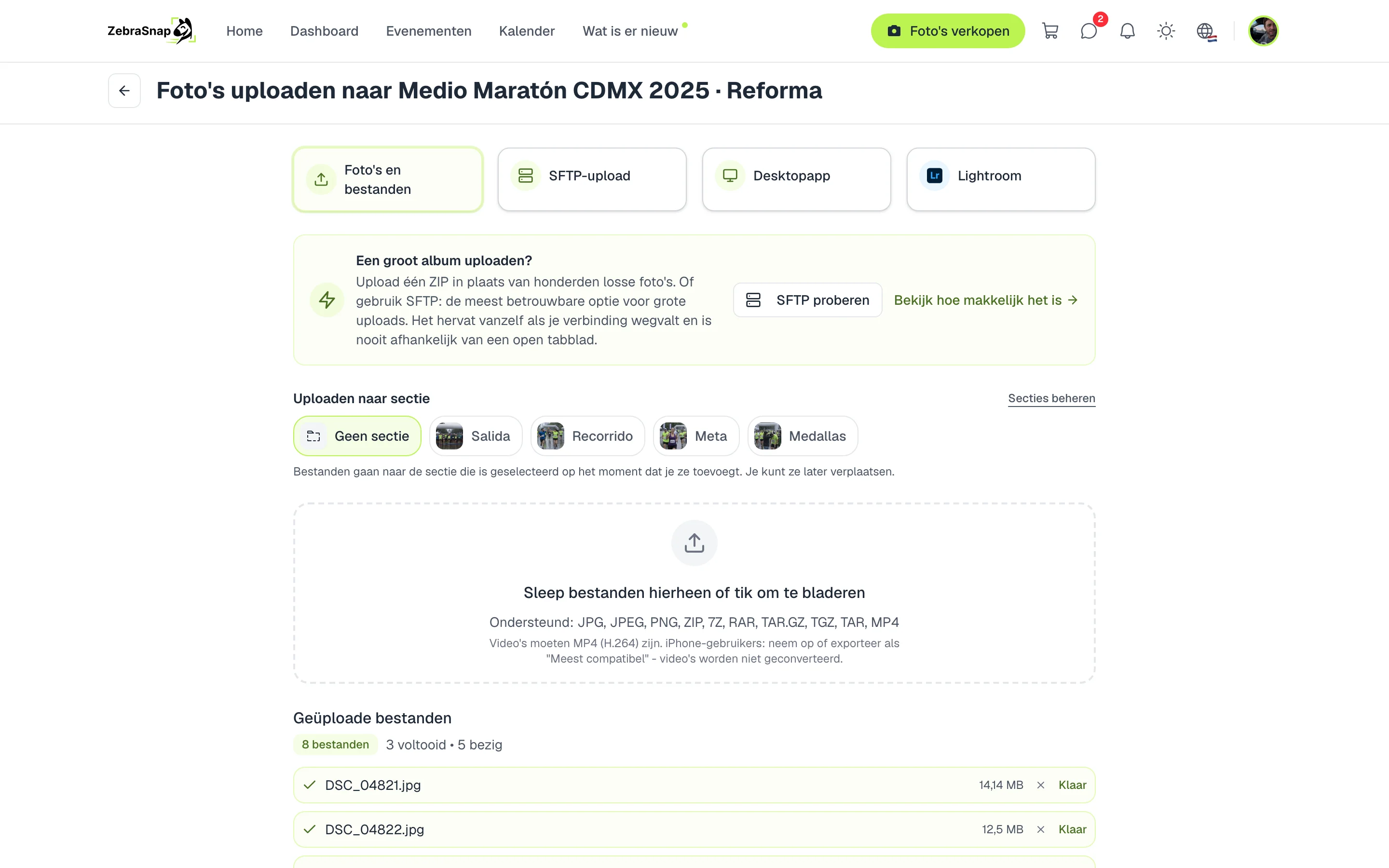
Task: Click the SFTP proberen button
Action: [807, 299]
